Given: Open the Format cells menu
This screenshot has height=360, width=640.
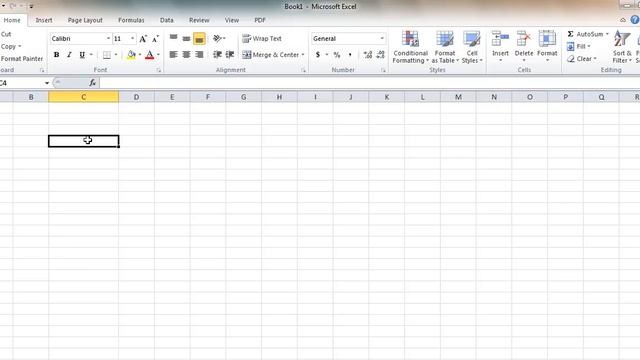Looking at the screenshot, I should point(547,47).
